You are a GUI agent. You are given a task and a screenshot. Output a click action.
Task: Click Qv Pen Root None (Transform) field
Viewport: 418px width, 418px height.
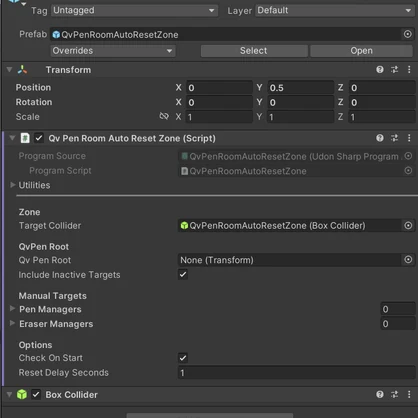coord(290,260)
